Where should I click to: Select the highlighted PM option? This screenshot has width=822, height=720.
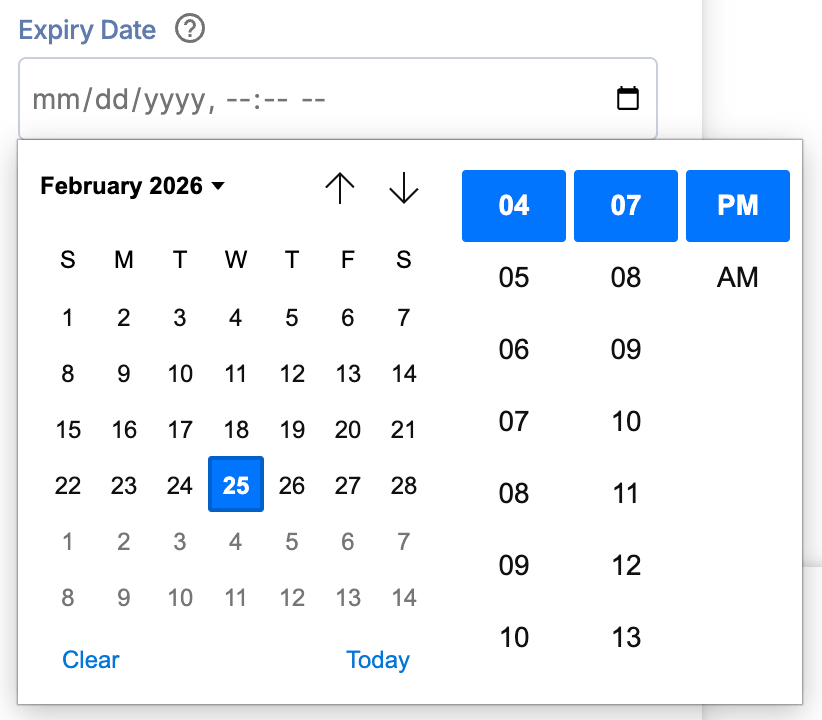click(738, 206)
